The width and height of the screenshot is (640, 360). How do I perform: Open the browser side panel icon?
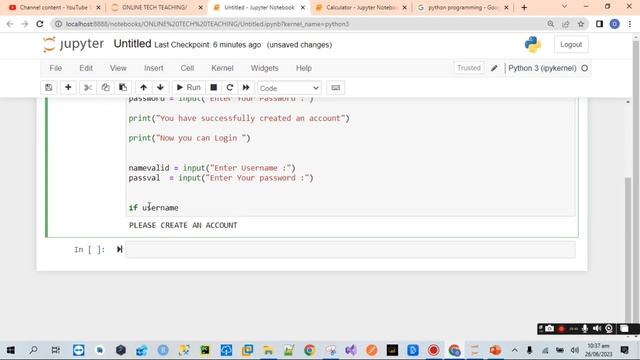coord(599,24)
